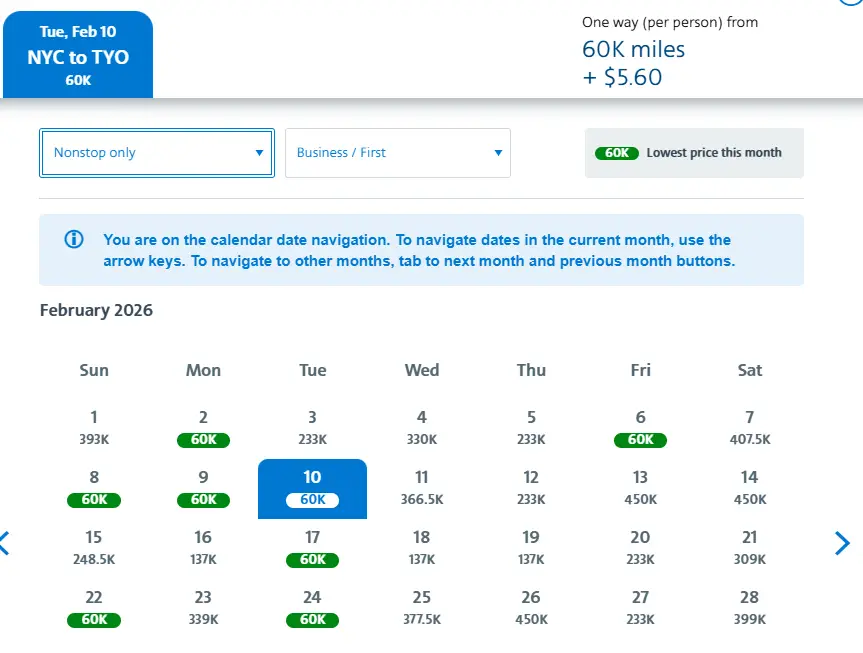Click the info icon in blue banner
The width and height of the screenshot is (863, 653).
pyautogui.click(x=73, y=240)
